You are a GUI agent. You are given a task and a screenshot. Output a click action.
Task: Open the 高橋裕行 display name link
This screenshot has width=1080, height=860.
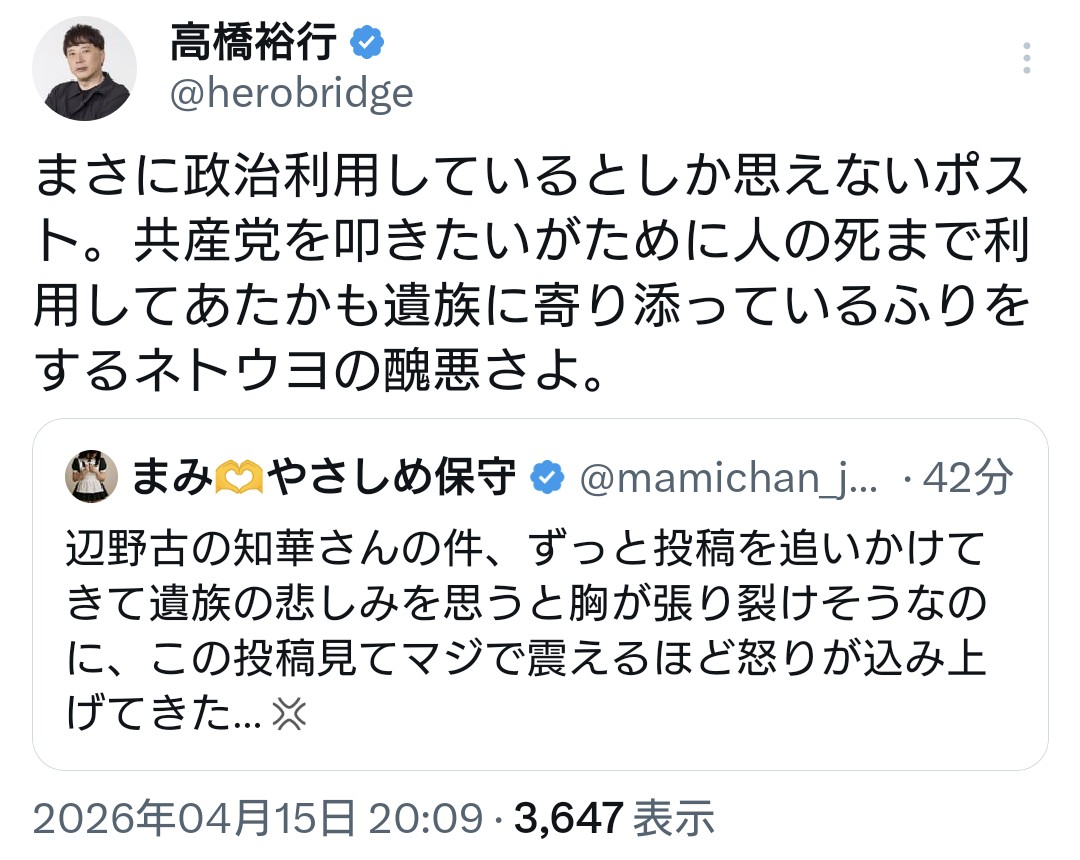[x=256, y=43]
